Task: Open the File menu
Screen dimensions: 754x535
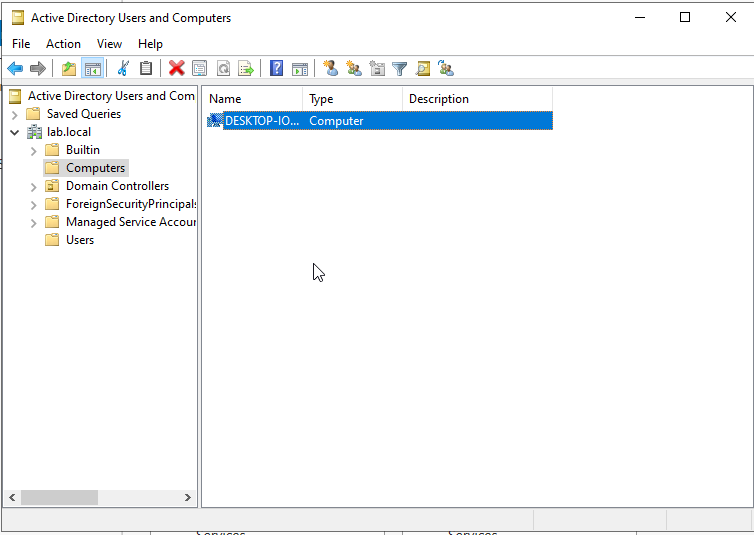Action: tap(21, 44)
